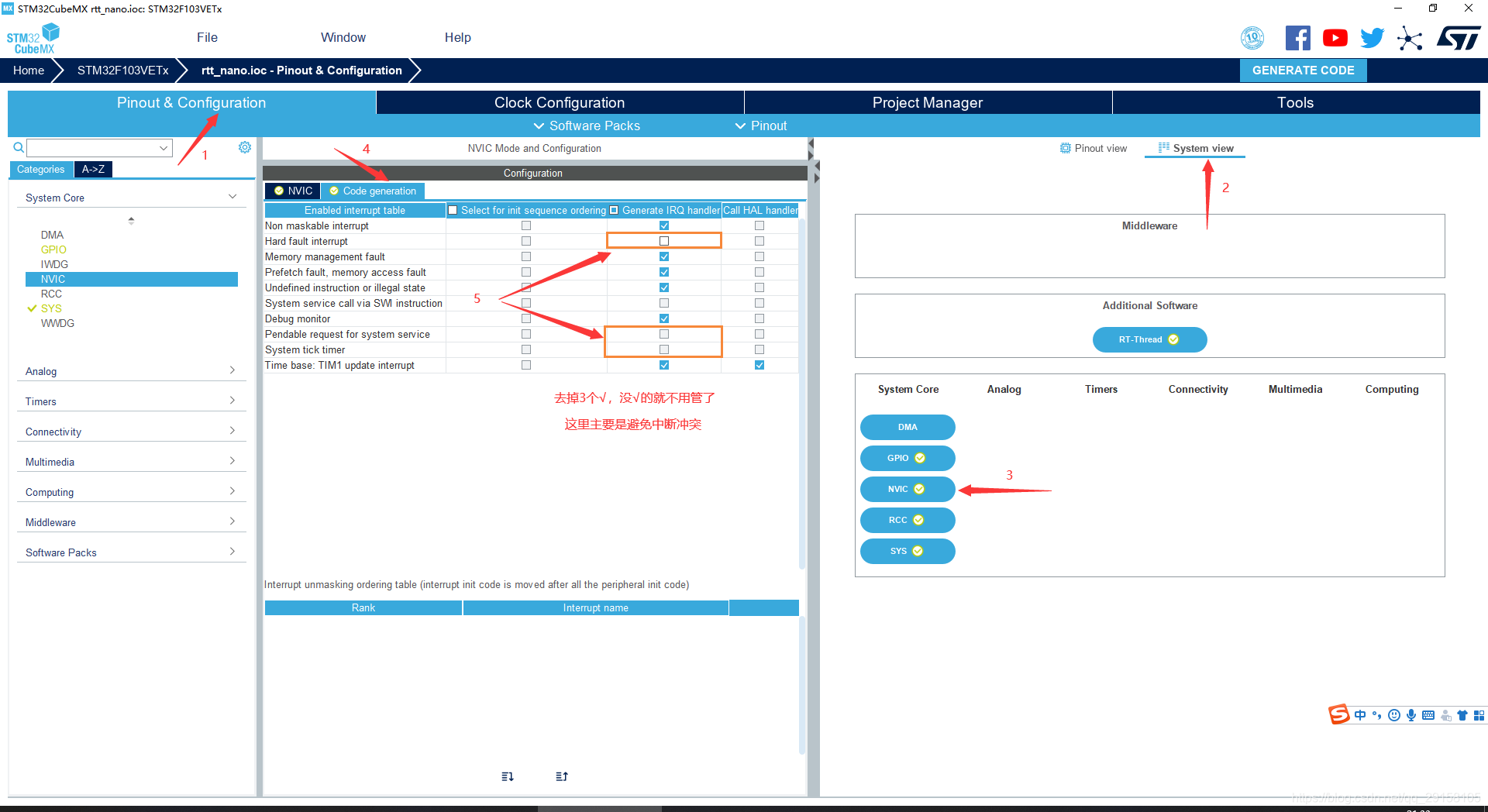
Task: Select the Code generation tab
Action: point(373,191)
